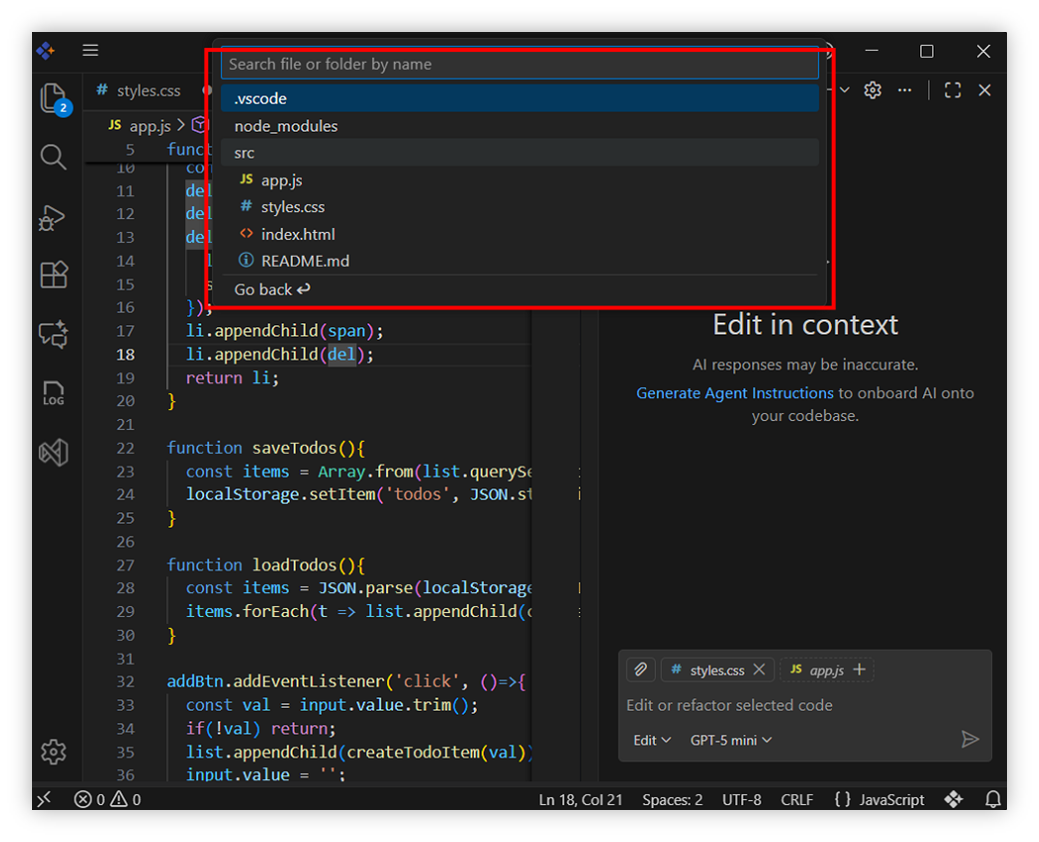Open the Explorer view in activity bar
The height and width of the screenshot is (842, 1039).
pyautogui.click(x=54, y=98)
